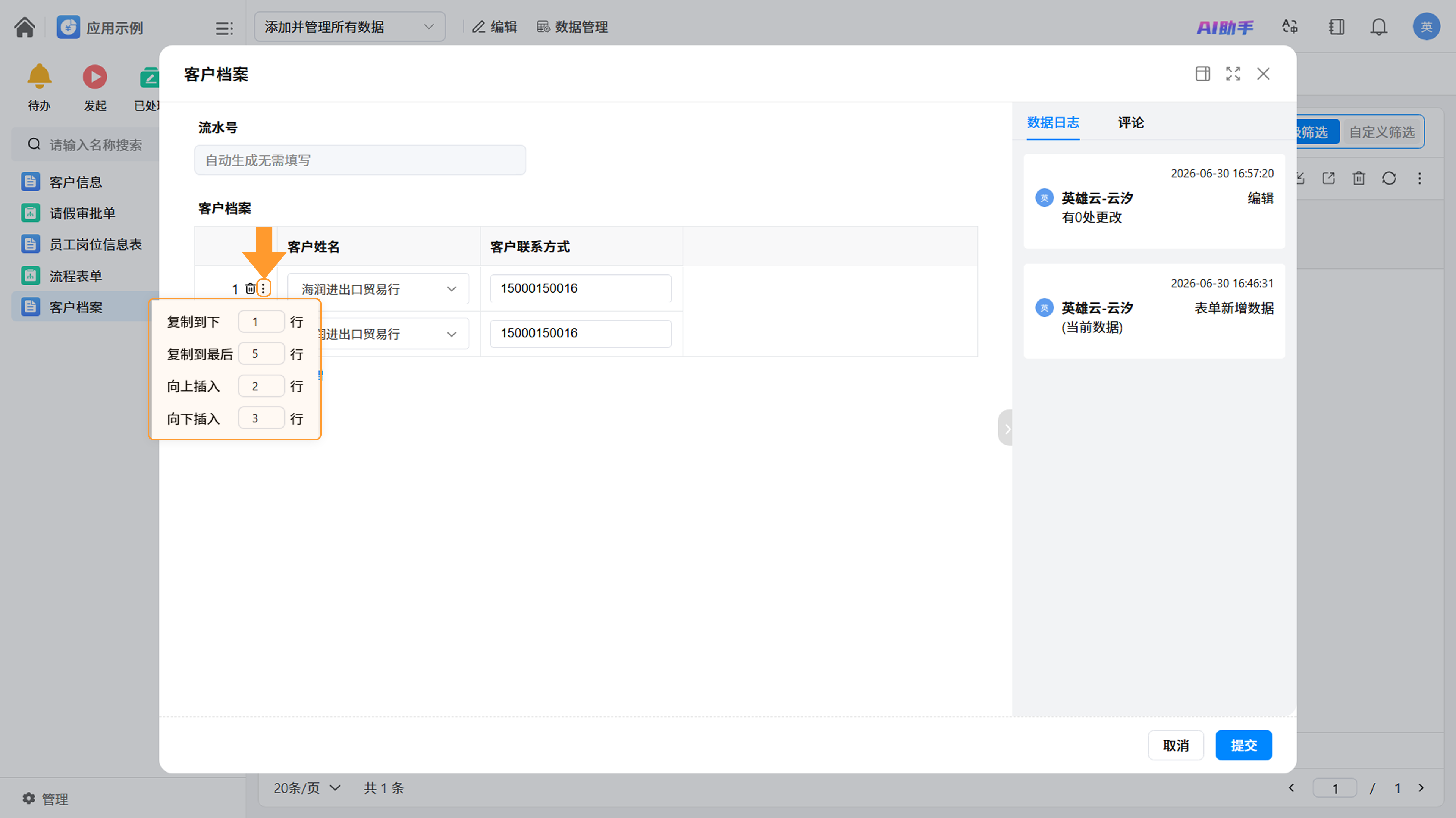Click the 编辑 toolbar item
The height and width of the screenshot is (818, 1456).
494,27
